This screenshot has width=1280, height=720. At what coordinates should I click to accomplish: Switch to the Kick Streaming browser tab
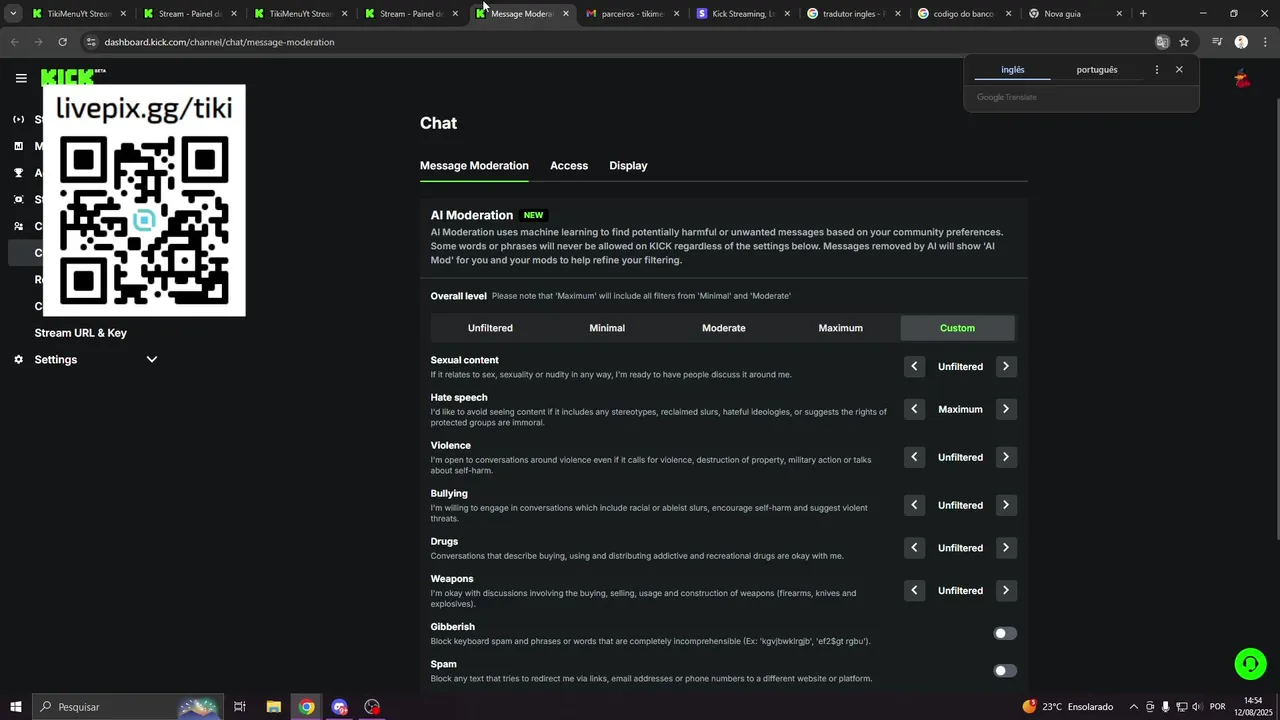click(x=742, y=14)
